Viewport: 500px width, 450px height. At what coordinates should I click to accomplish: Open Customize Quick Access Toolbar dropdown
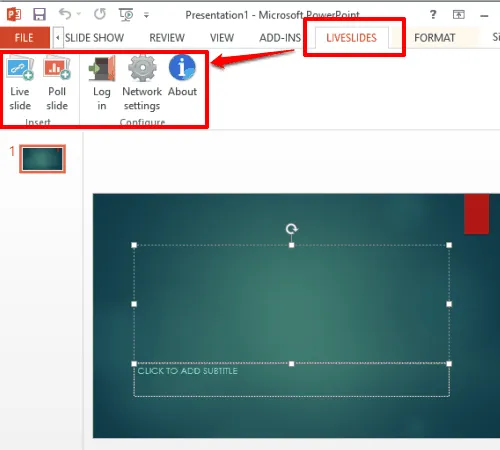point(146,15)
